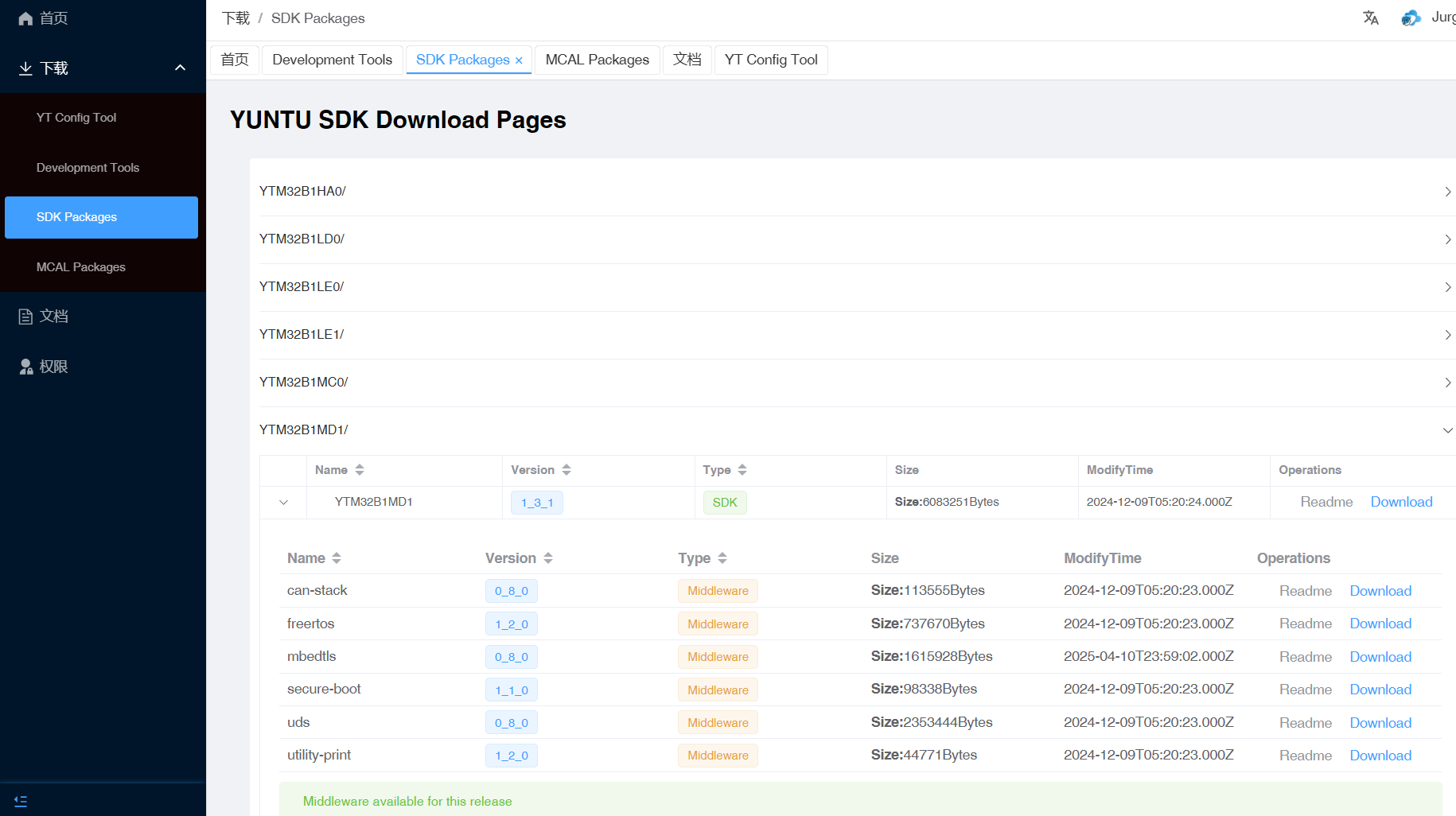Open Readme for YTM32B1MD1 SDK
1456x816 pixels.
pos(1326,502)
